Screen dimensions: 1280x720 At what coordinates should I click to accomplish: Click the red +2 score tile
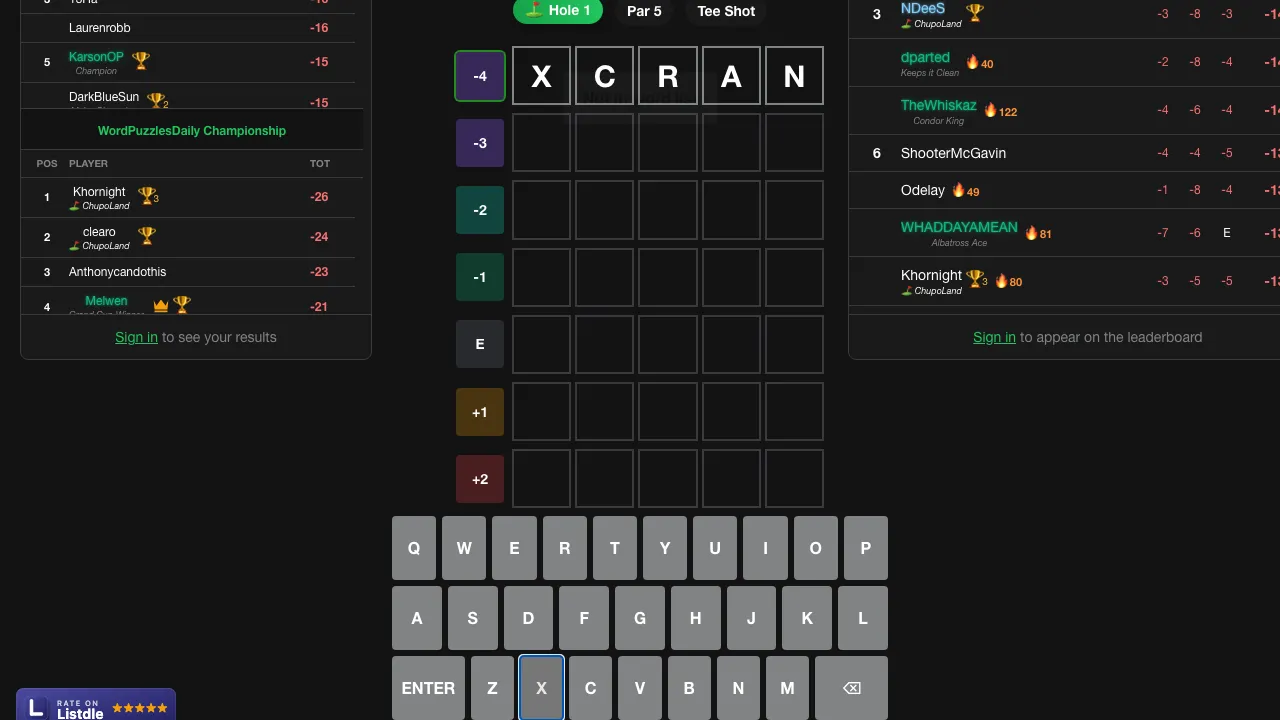click(x=480, y=479)
